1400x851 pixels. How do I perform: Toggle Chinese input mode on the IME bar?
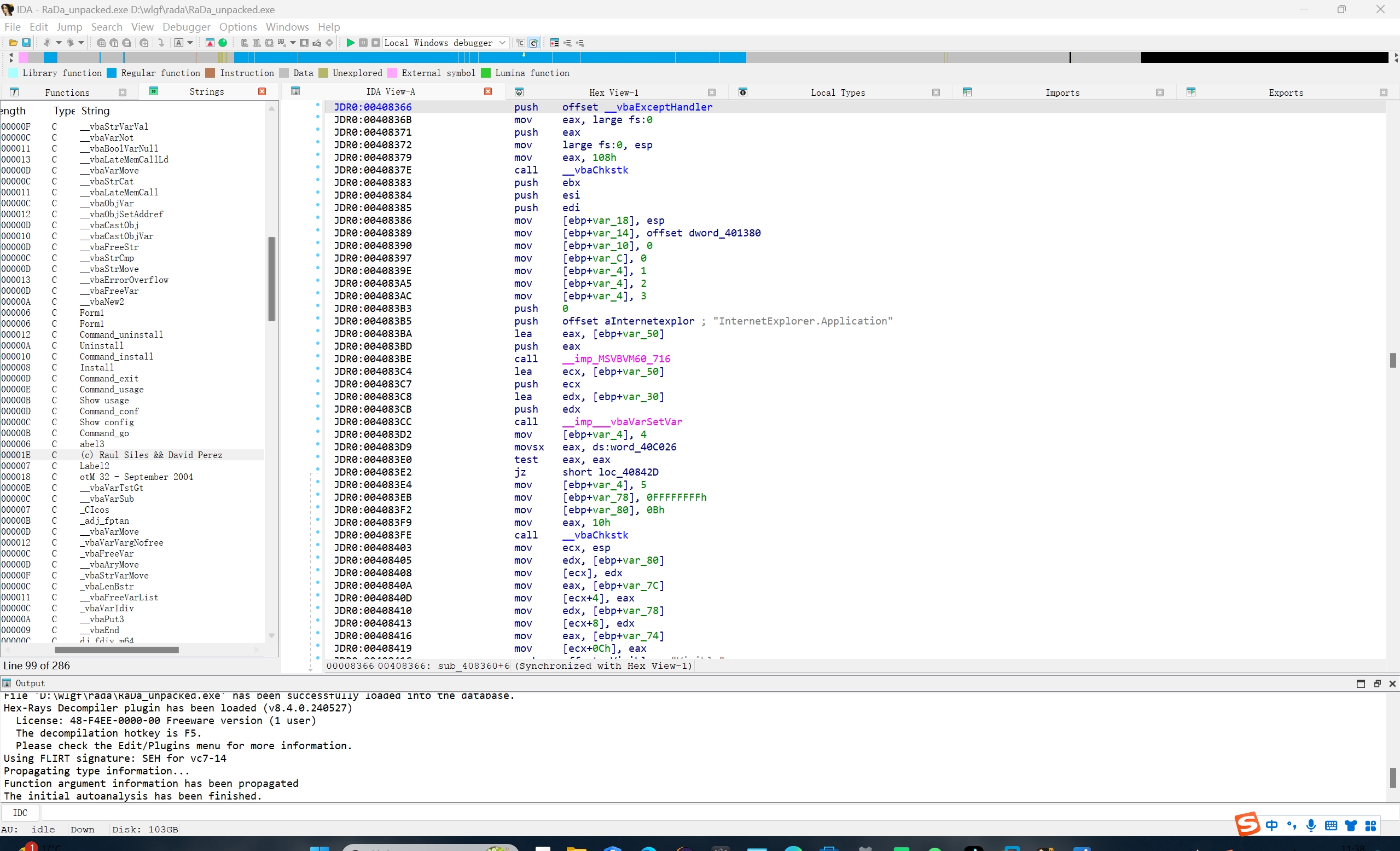point(1271,825)
